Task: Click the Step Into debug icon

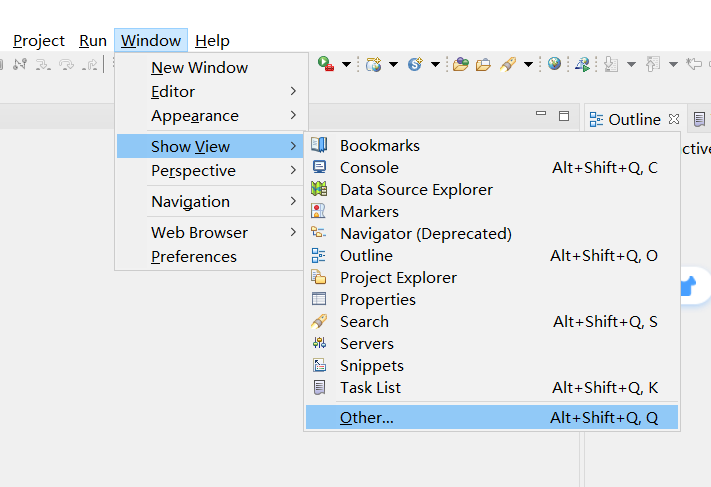Action: click(43, 65)
